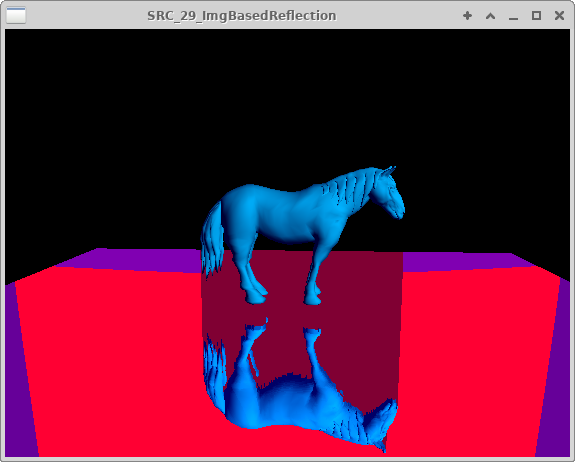Click the horse's striped mane

tap(348, 192)
